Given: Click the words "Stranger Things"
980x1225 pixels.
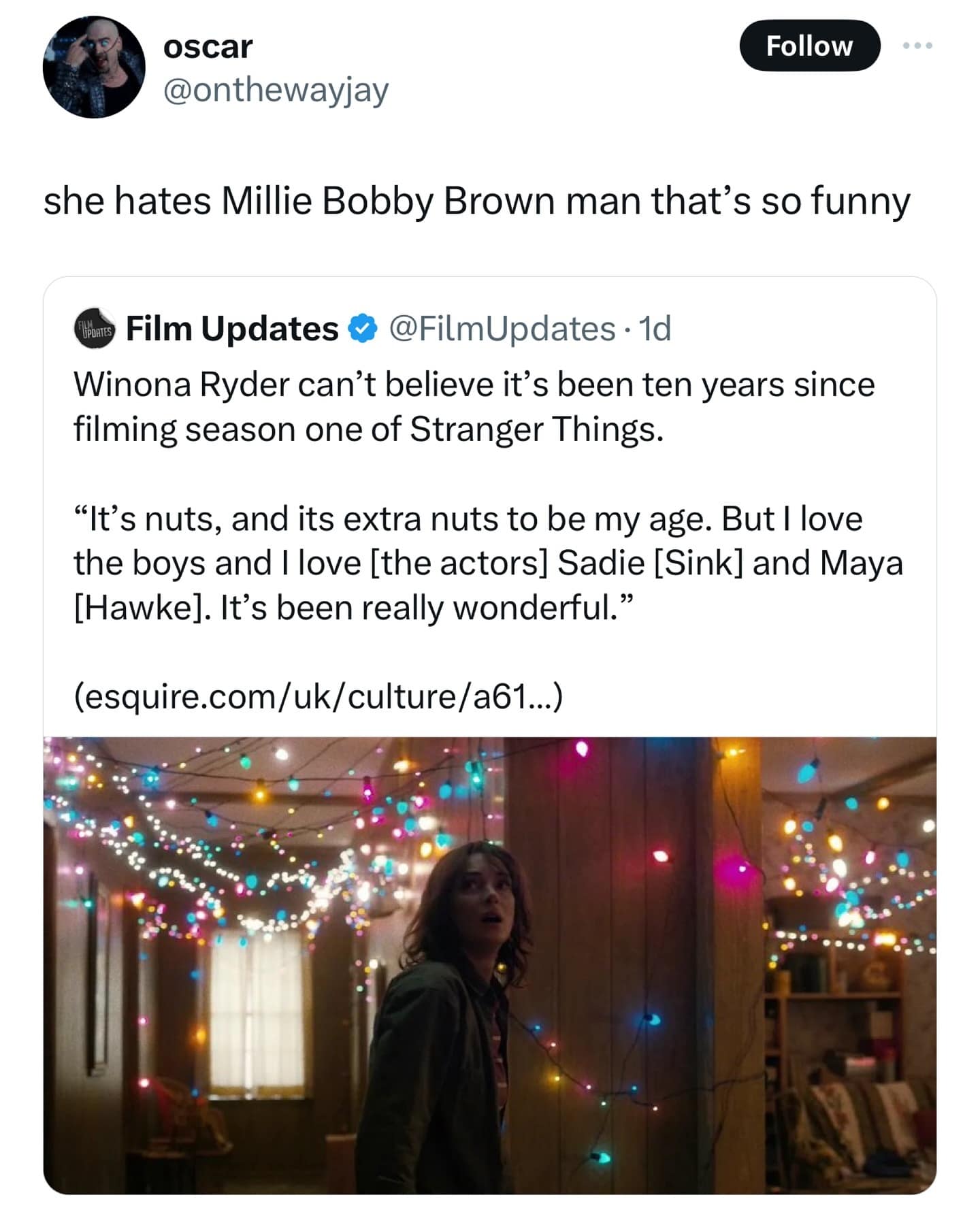Looking at the screenshot, I should [x=536, y=429].
